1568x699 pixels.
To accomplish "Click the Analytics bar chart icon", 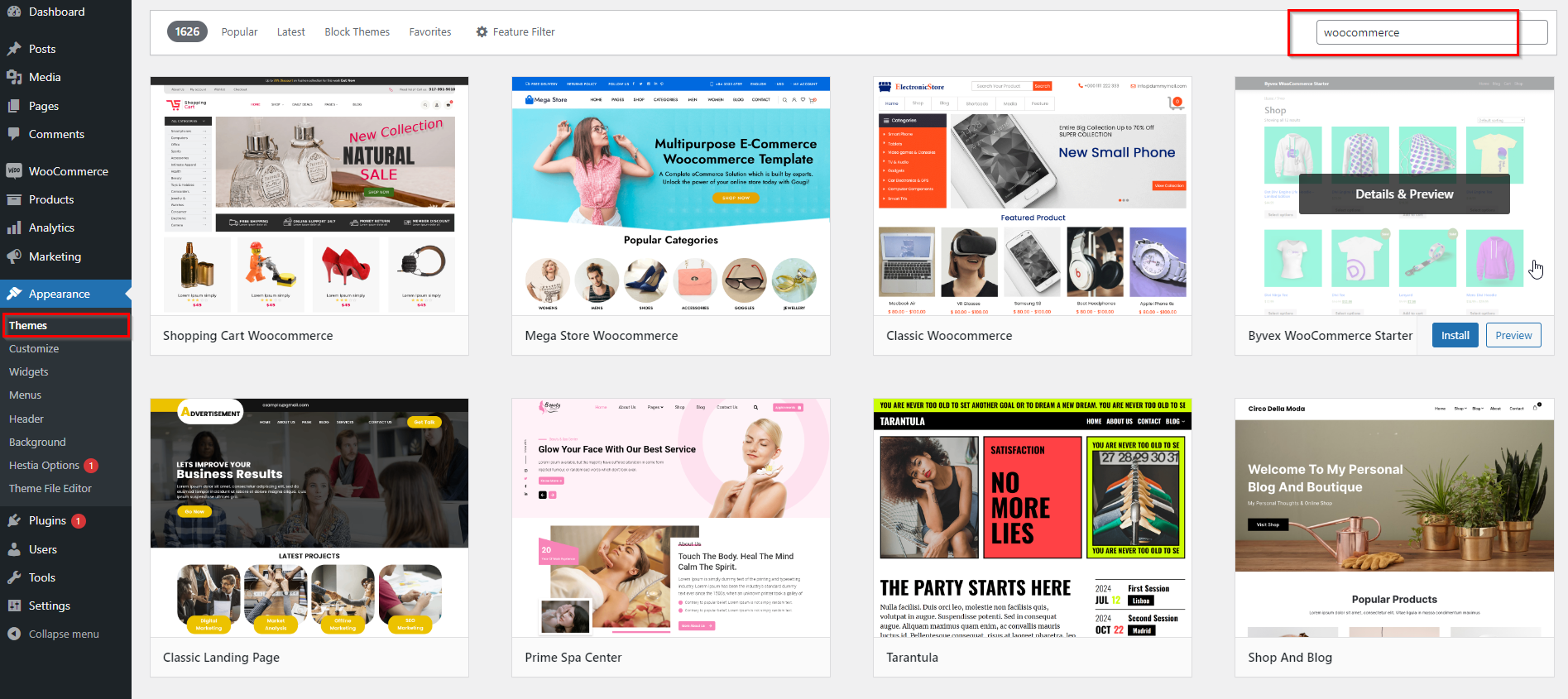I will point(14,227).
